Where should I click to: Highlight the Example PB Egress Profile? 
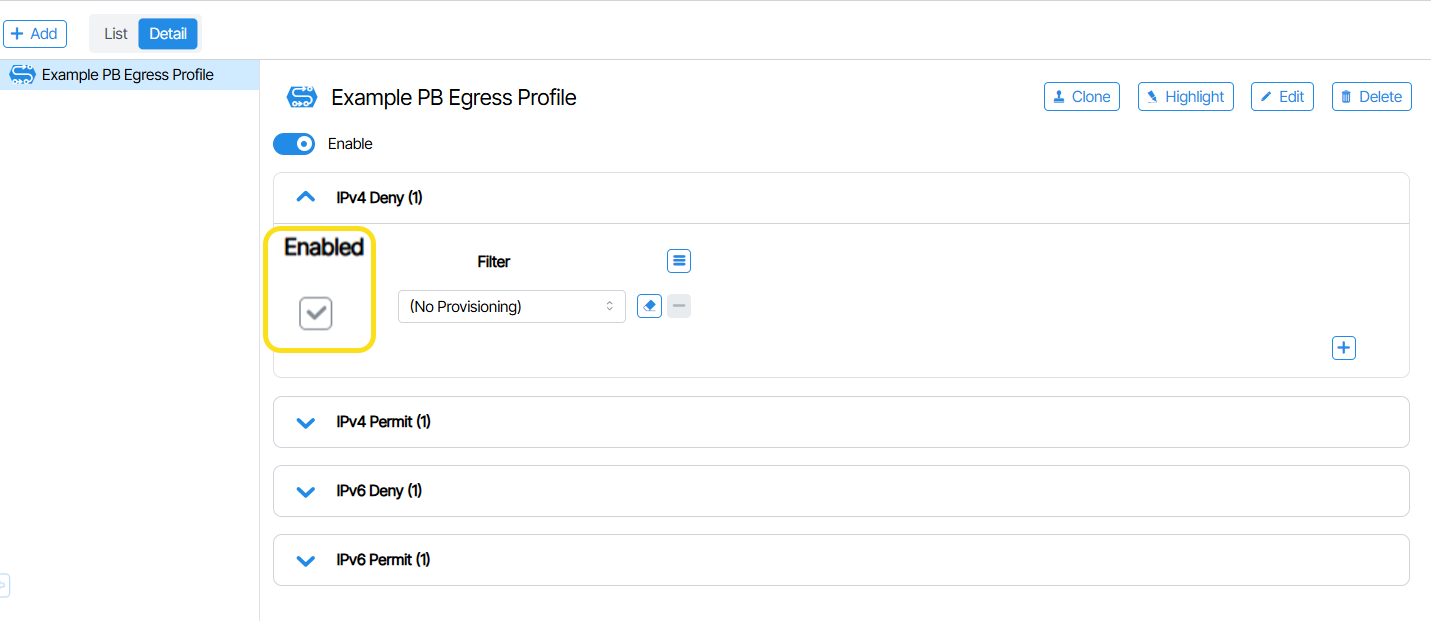click(x=1185, y=97)
